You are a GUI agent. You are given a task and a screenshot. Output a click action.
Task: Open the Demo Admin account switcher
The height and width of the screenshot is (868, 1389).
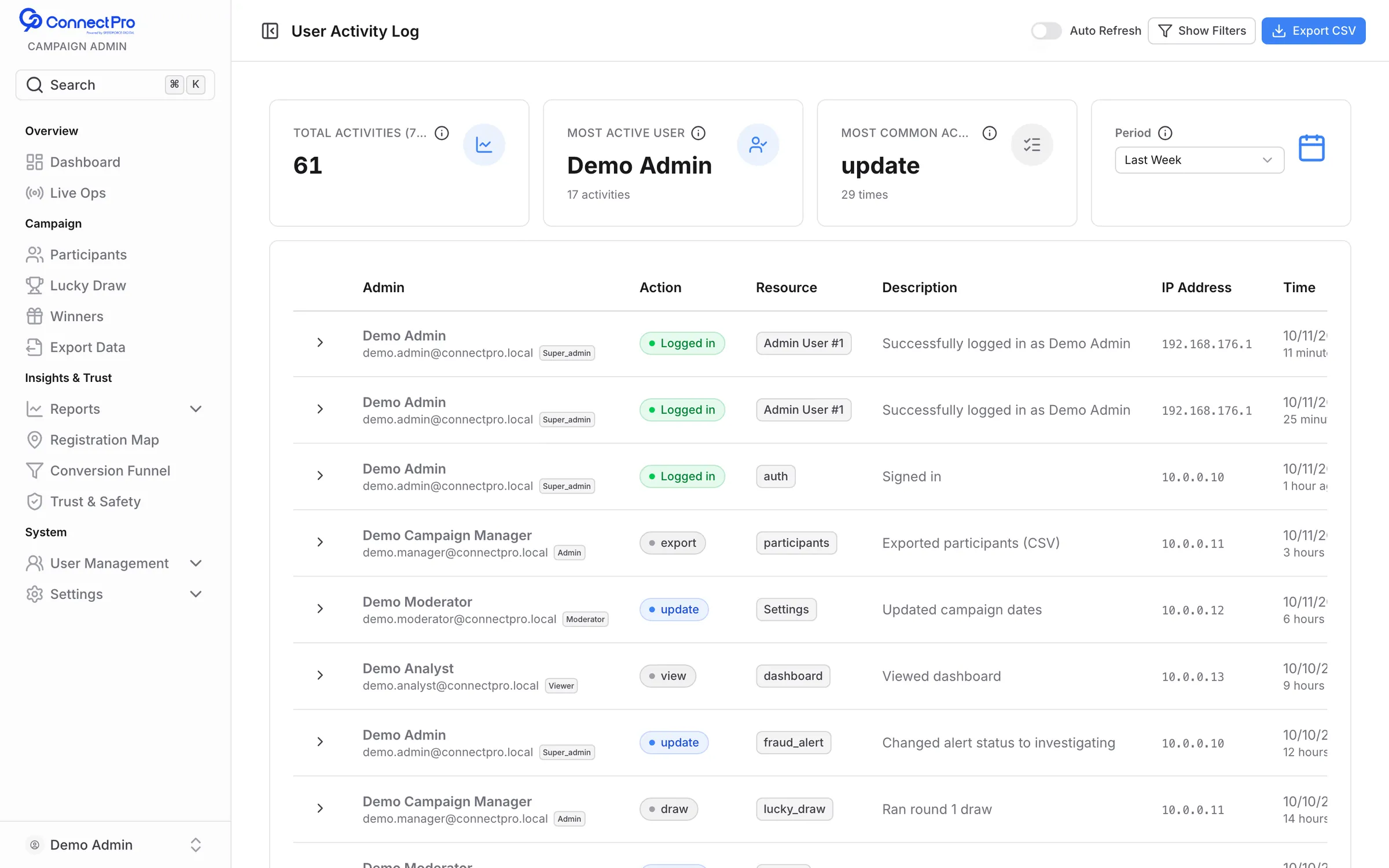coord(115,845)
